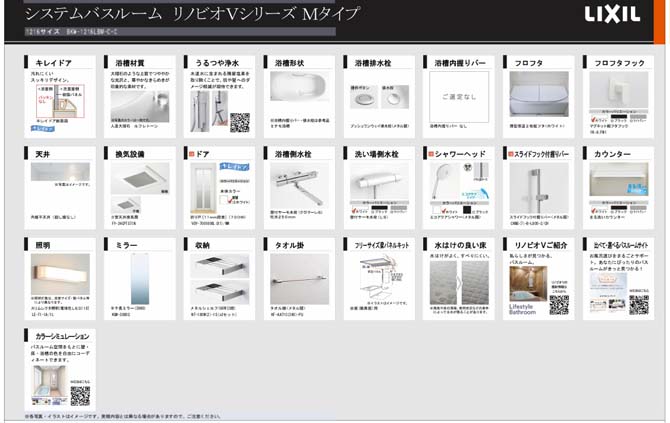Click the blue eco shower icon in シャワーヘッド card
This screenshot has width=670, height=423.
pos(475,194)
